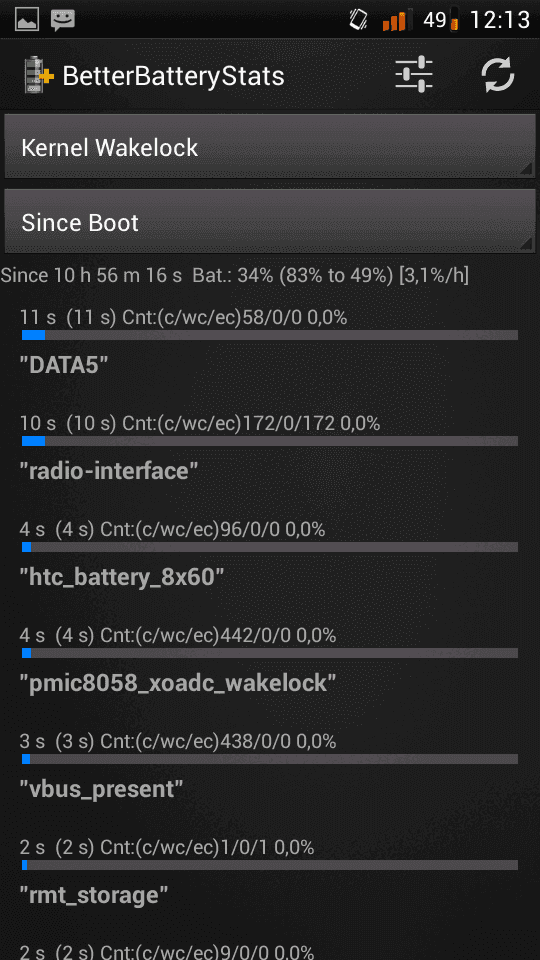Viewport: 540px width, 960px height.
Task: Open the preferences sliders icon
Action: (414, 75)
